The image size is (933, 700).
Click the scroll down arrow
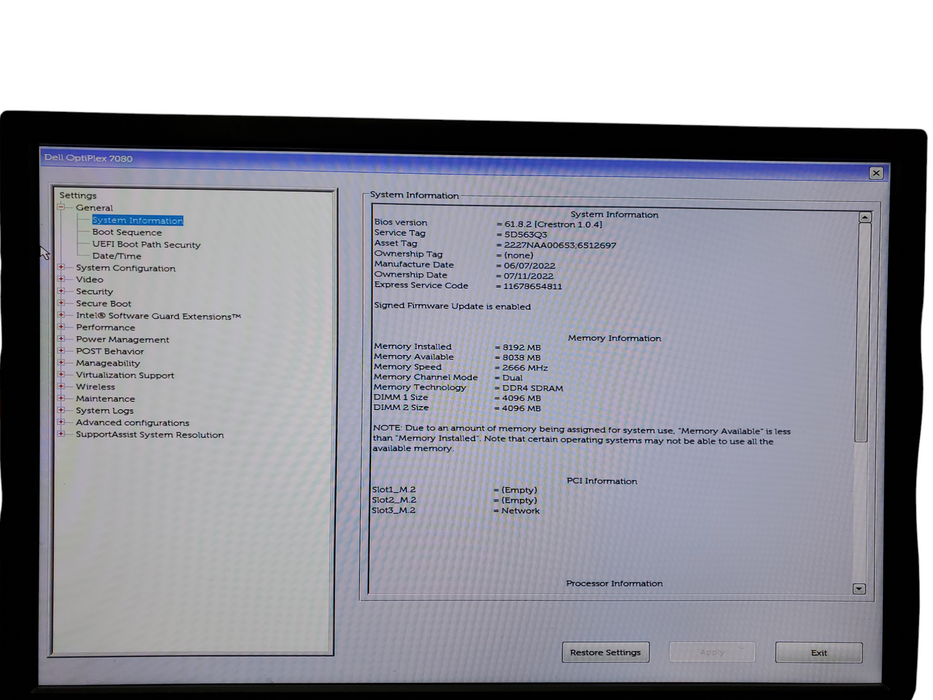[859, 589]
